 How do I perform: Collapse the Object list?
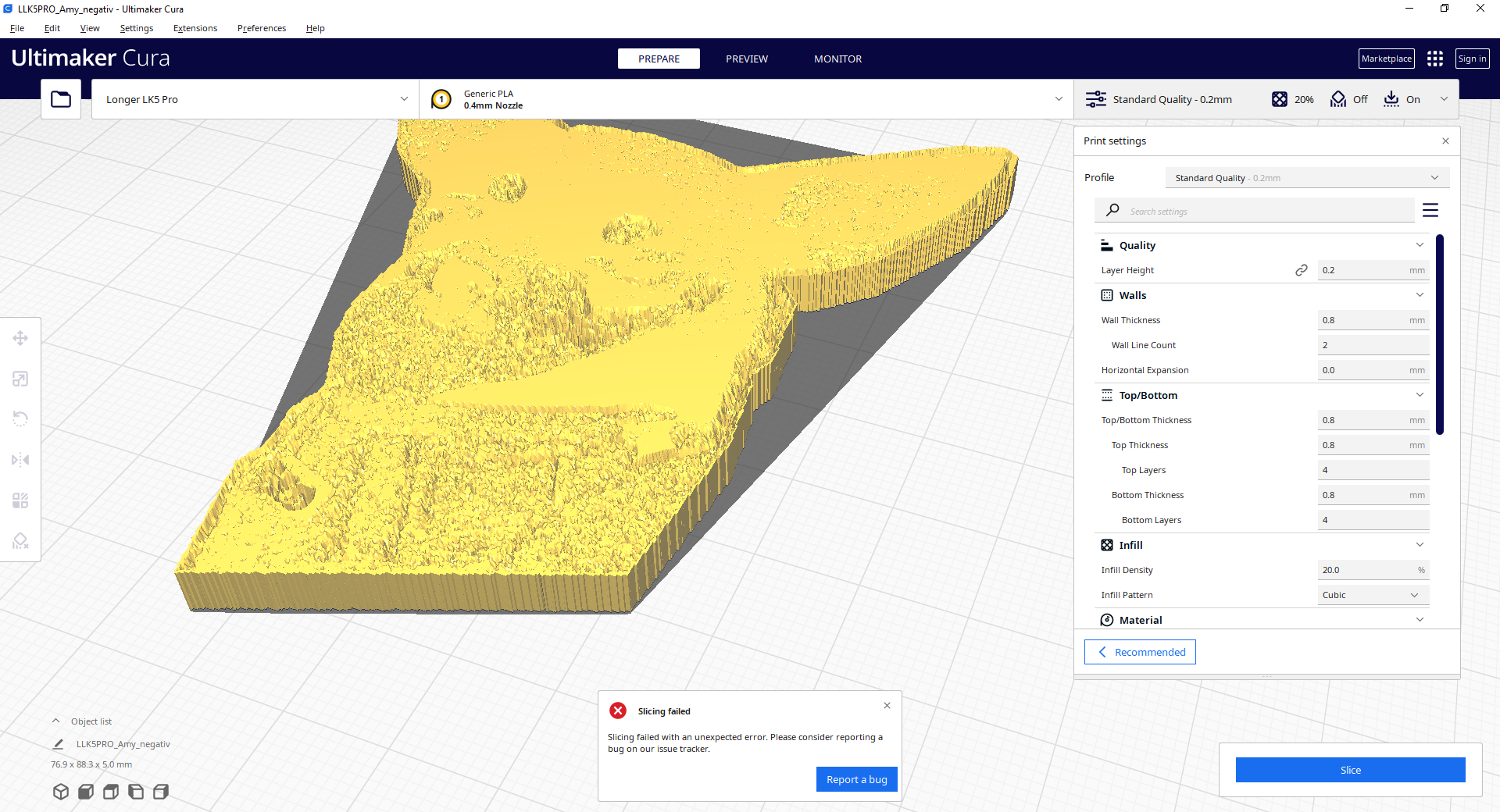(55, 721)
